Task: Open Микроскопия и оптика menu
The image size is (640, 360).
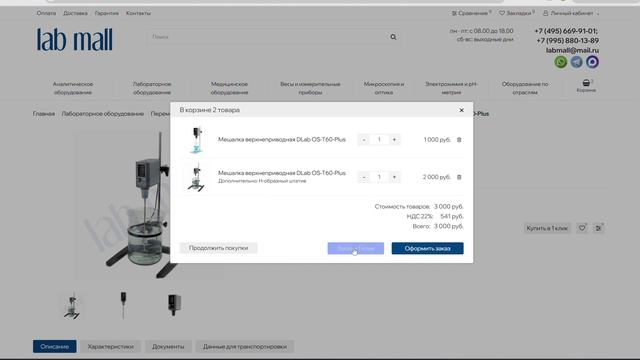Action: [384, 88]
